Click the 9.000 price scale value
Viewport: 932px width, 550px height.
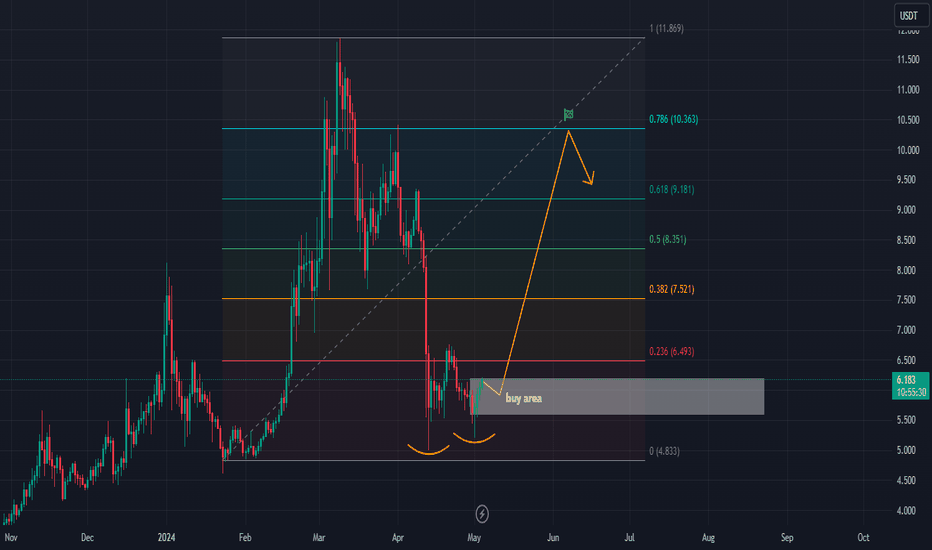pyautogui.click(x=908, y=210)
